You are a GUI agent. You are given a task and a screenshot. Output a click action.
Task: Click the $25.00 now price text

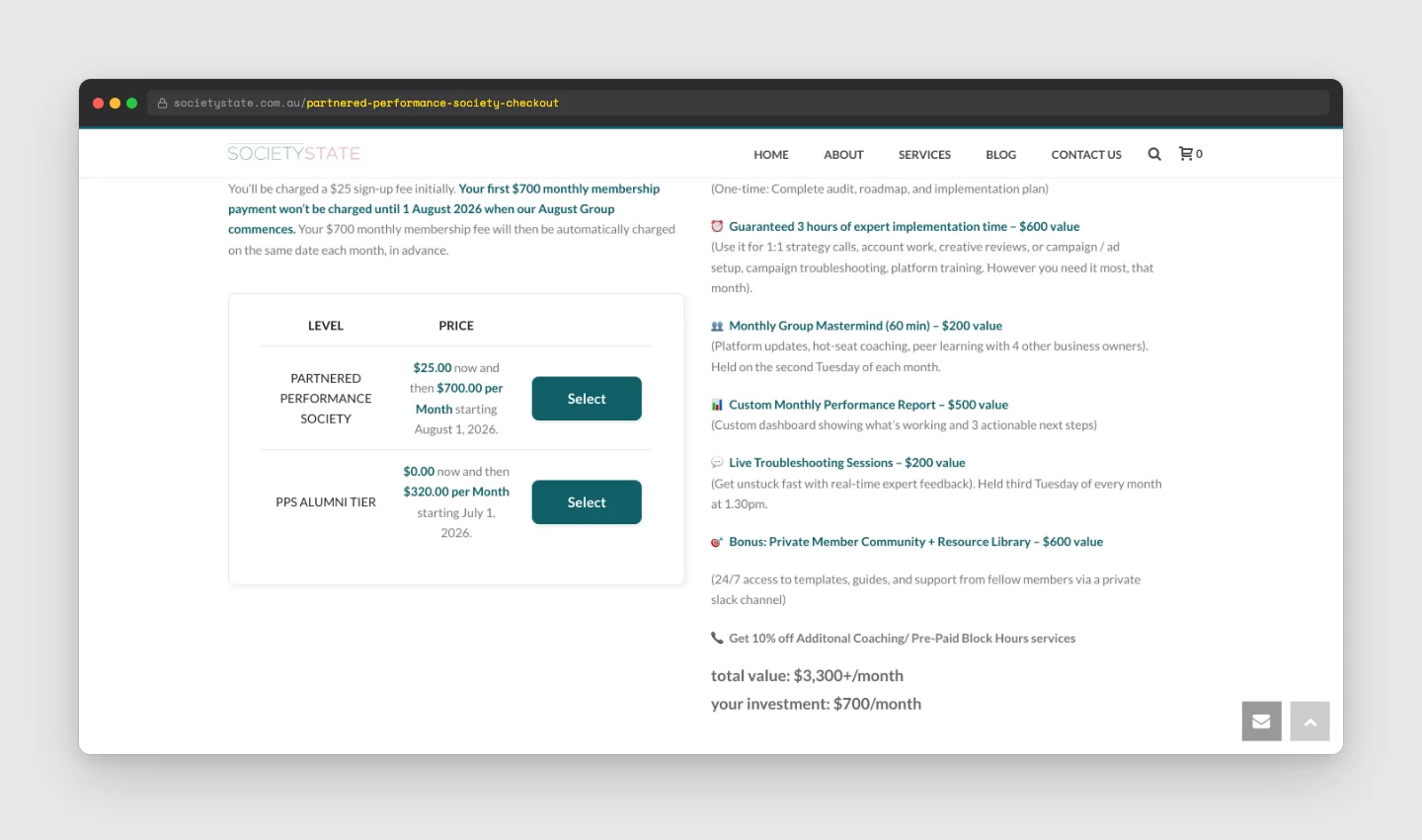pos(456,368)
